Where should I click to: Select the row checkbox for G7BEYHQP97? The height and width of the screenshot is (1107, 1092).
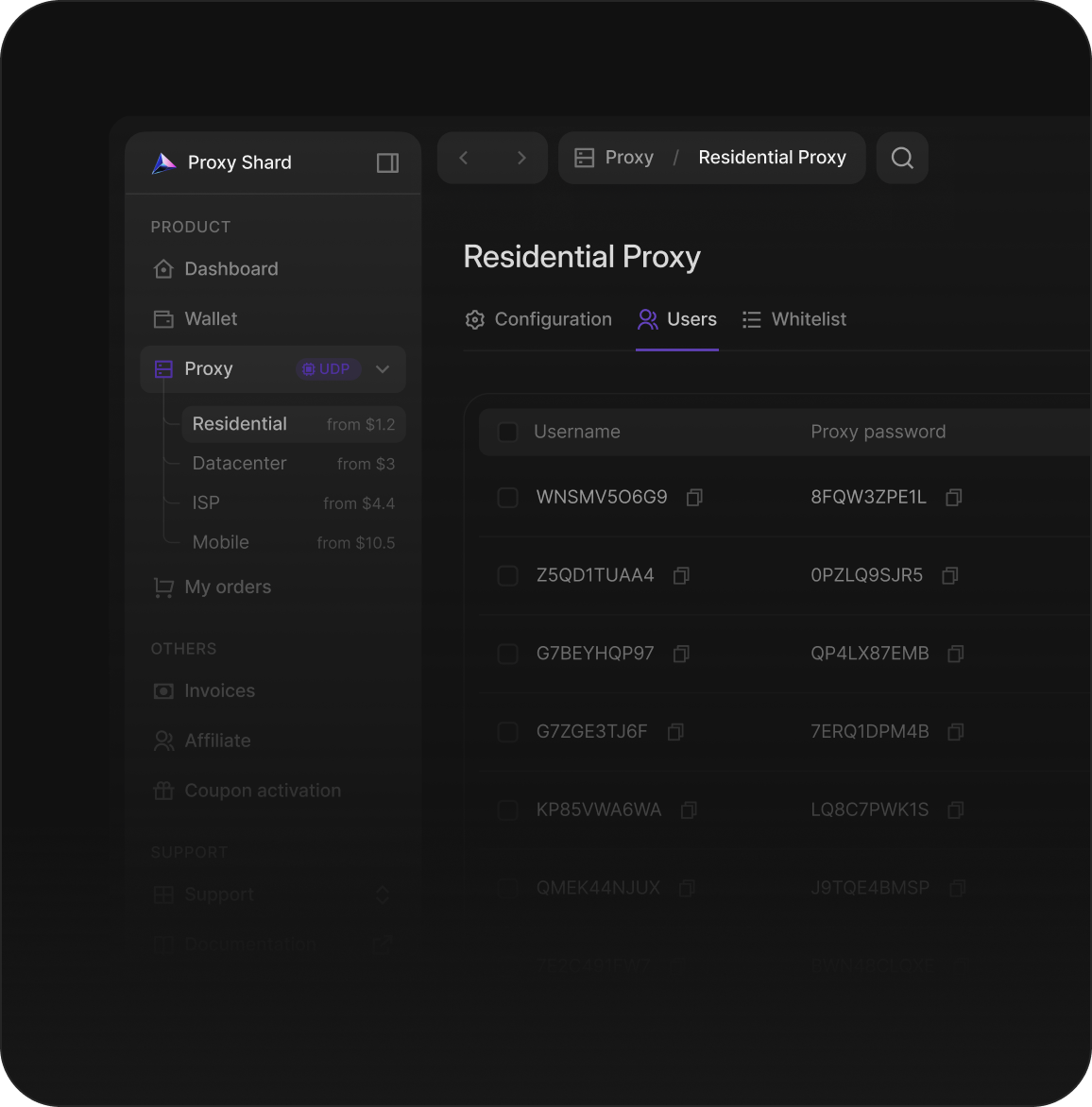(507, 654)
